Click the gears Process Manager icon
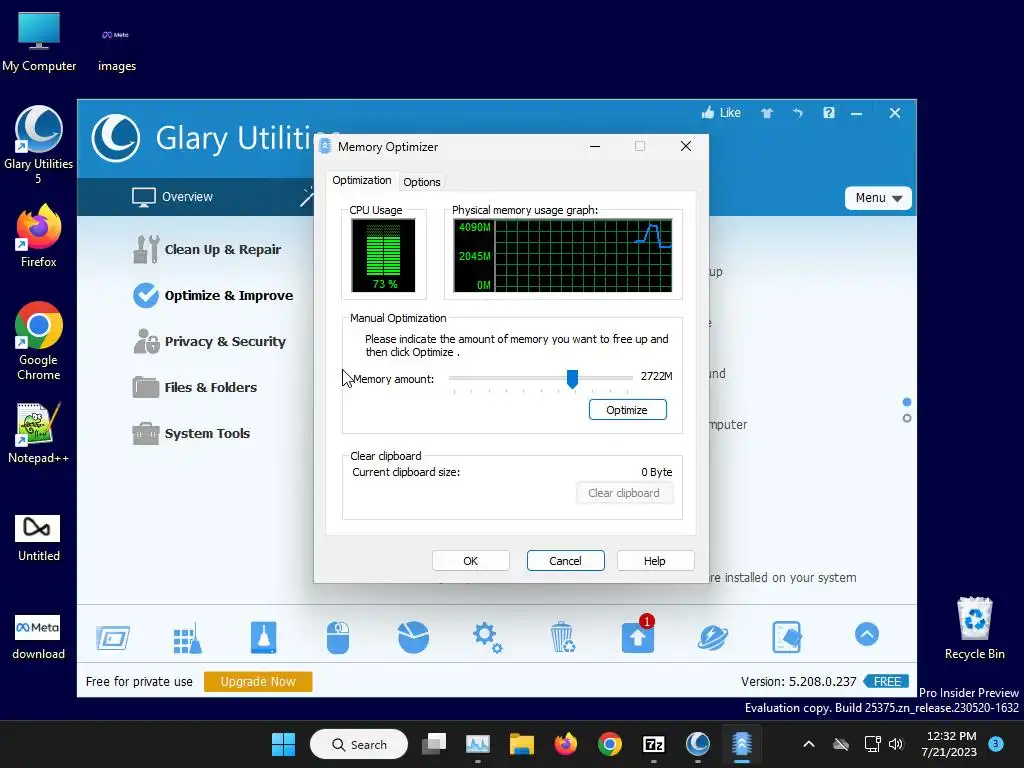This screenshot has width=1024, height=768. [487, 637]
